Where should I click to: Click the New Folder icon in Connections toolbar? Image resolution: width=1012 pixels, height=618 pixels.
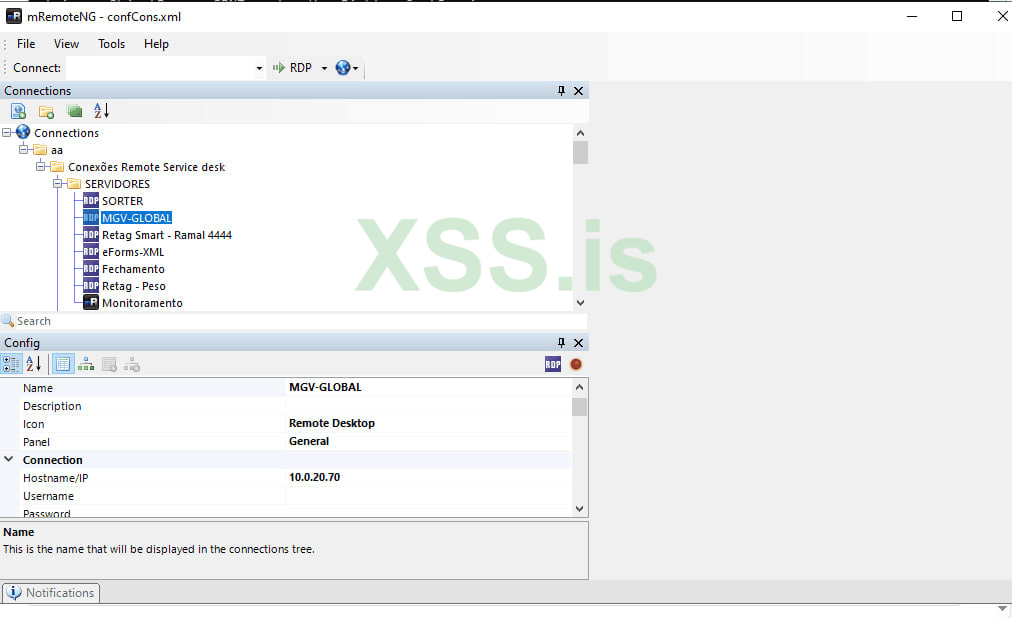(46, 112)
